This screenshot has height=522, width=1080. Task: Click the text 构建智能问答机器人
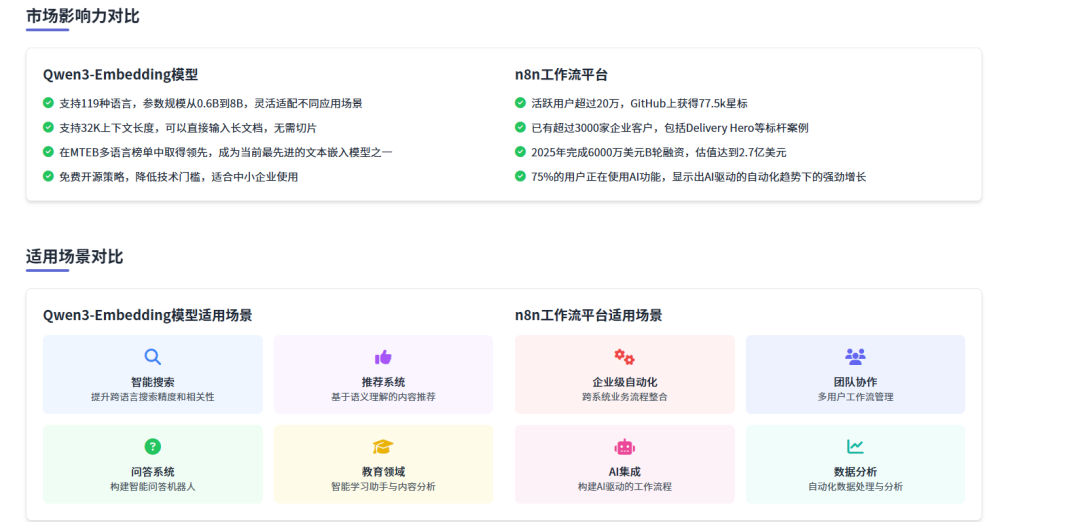(152, 487)
